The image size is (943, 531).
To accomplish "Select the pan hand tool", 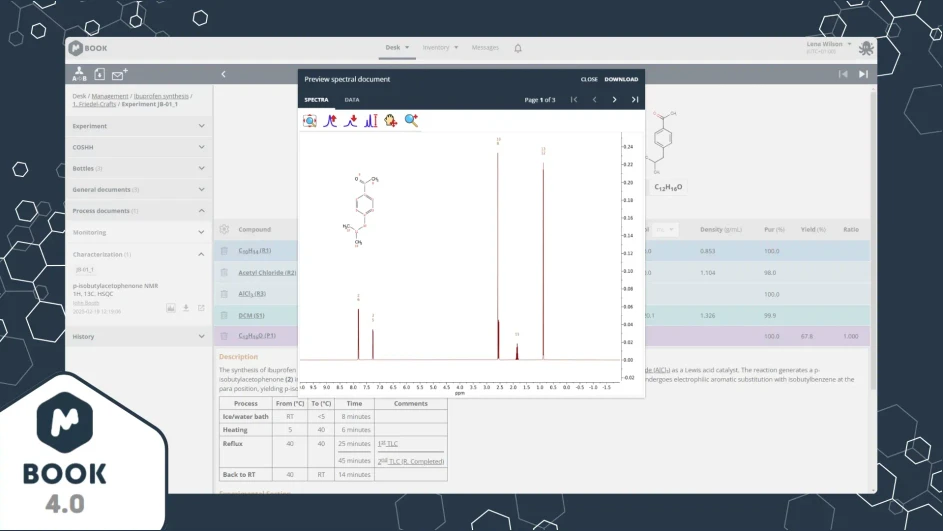I will click(391, 121).
